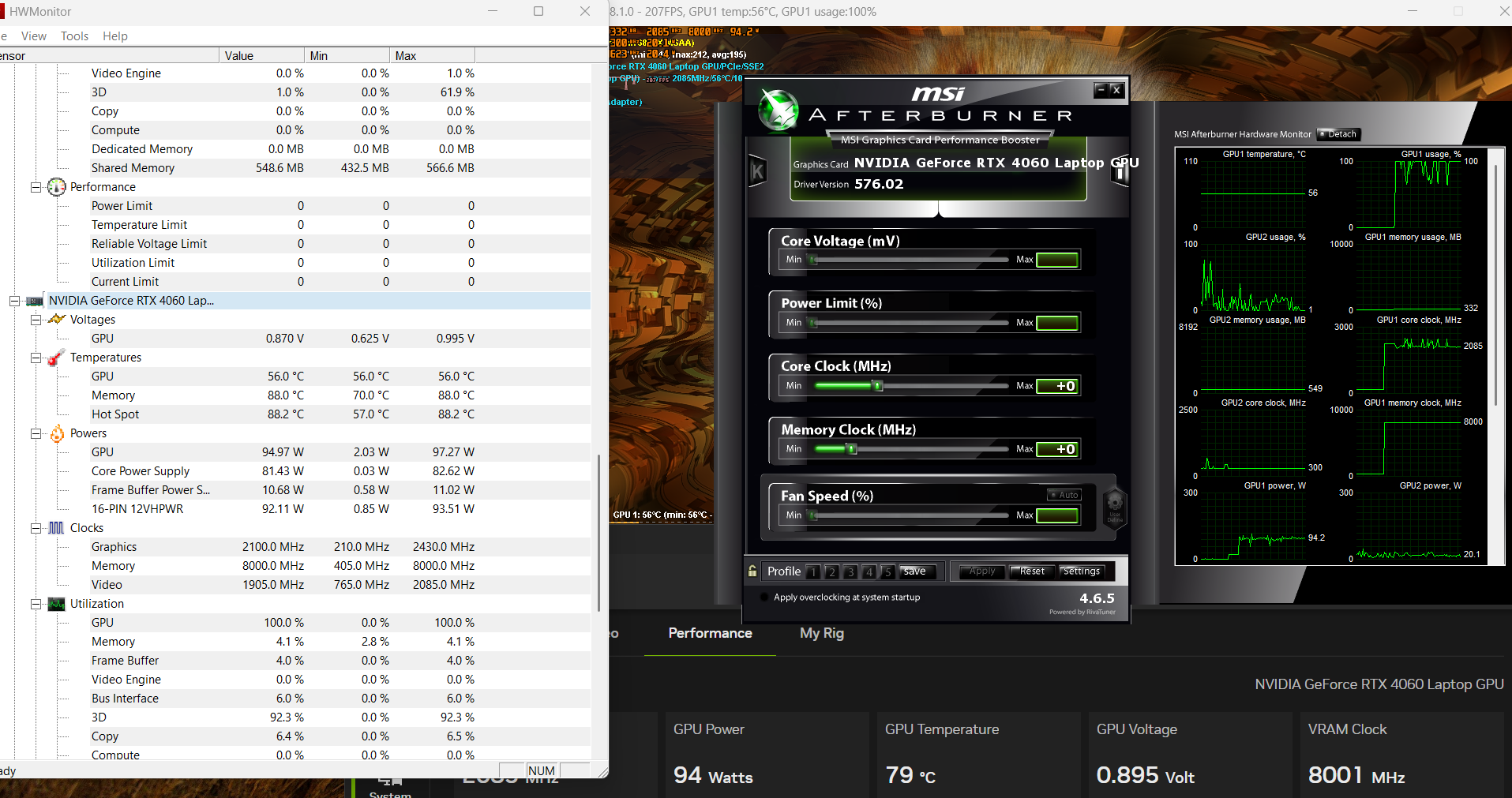
Task: Click the NVIDIA graphics card icon in tree
Action: click(x=35, y=301)
